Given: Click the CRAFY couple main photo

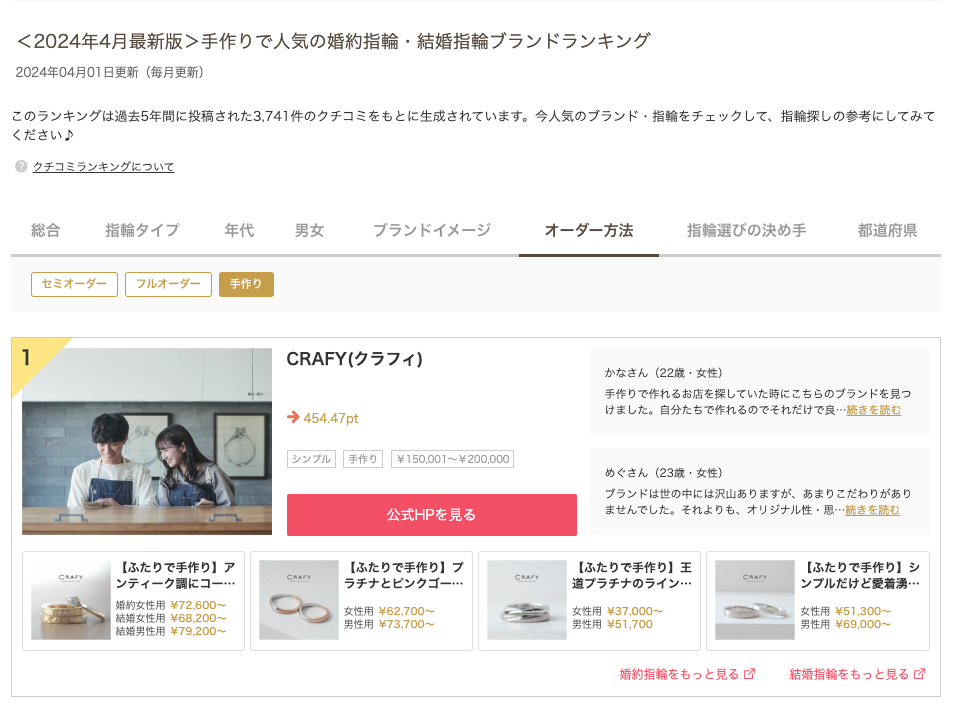Looking at the screenshot, I should tap(147, 441).
